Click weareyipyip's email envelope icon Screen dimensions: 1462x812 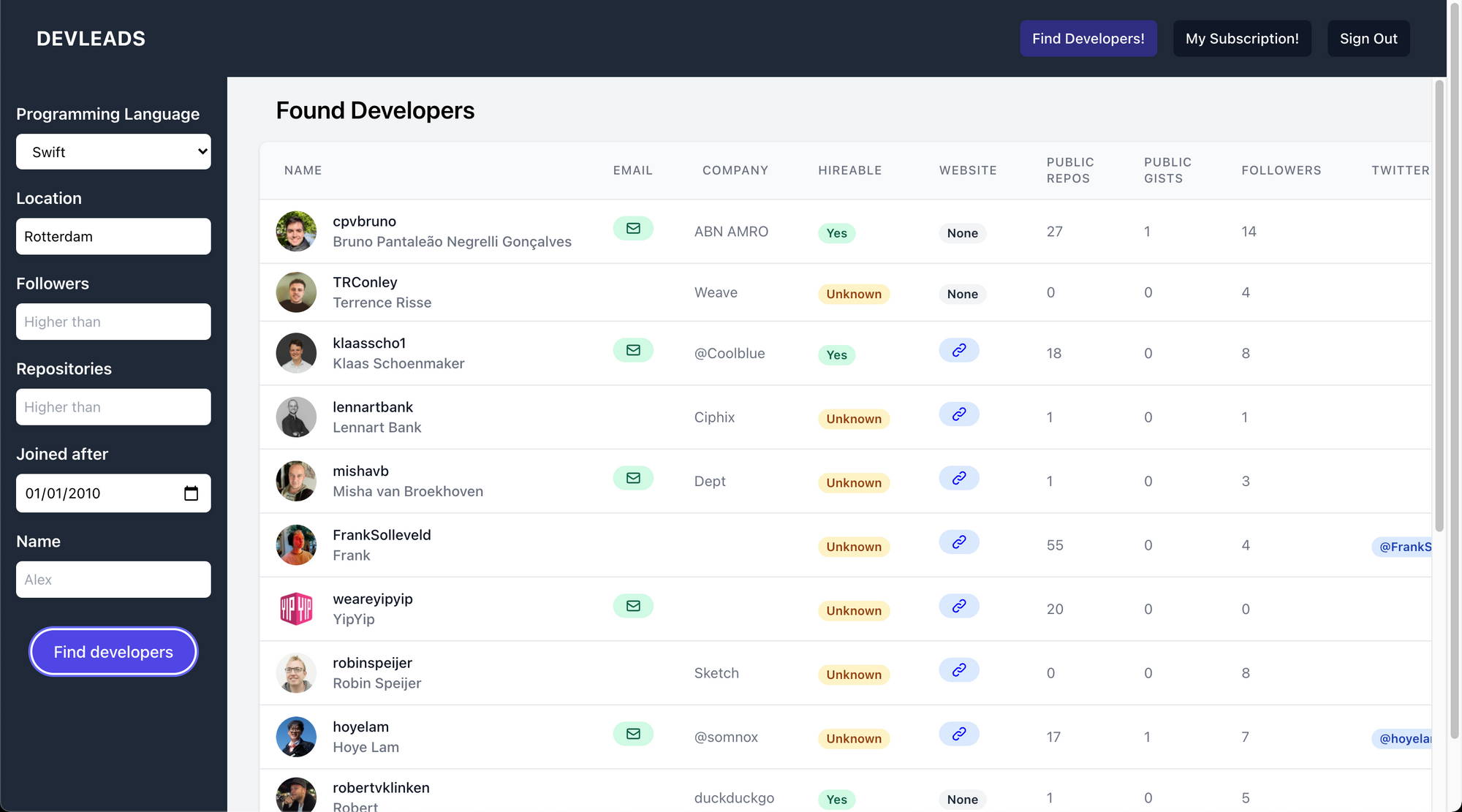[632, 606]
